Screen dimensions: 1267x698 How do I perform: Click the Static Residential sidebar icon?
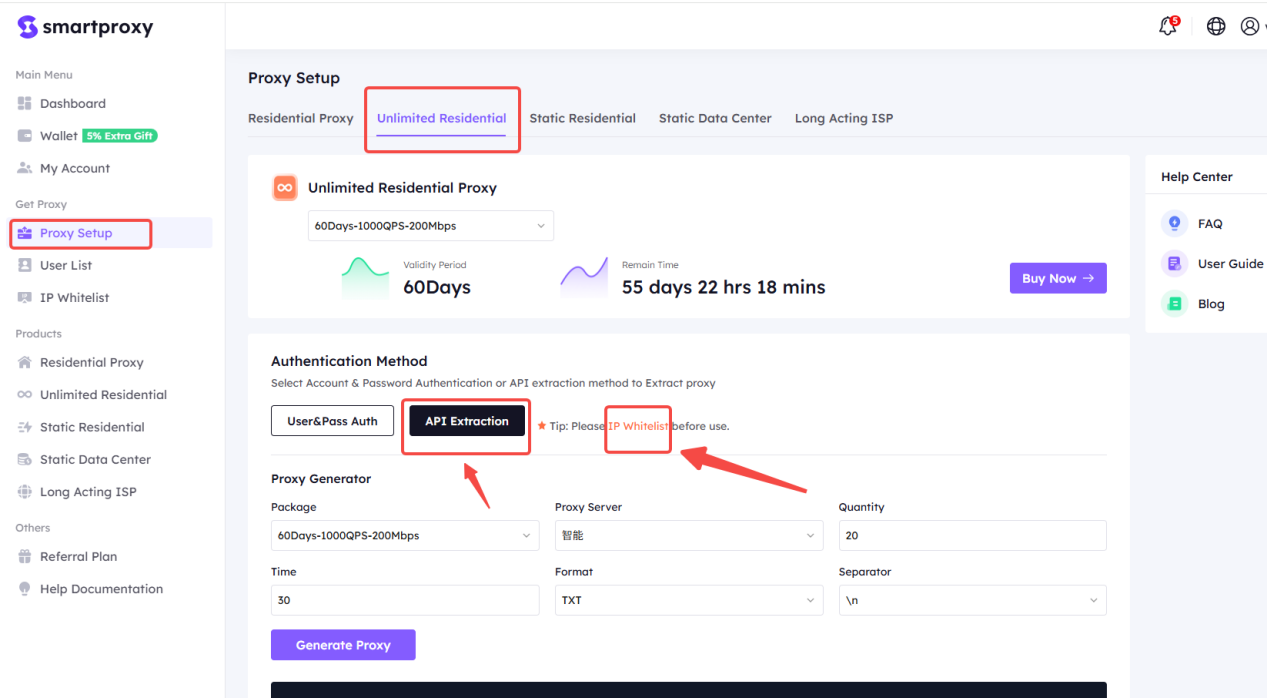point(25,427)
